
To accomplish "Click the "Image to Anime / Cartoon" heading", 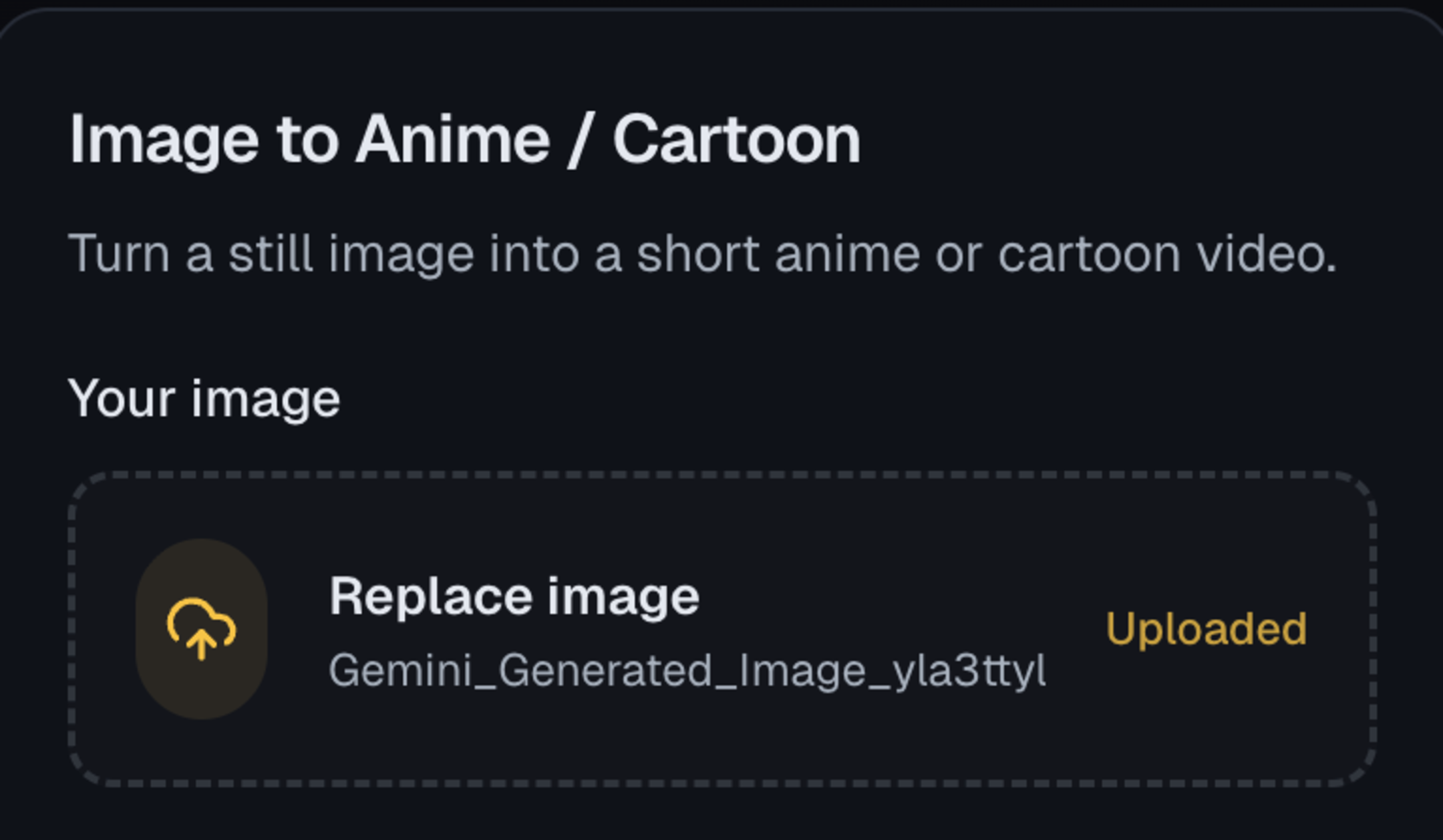I will coord(465,140).
